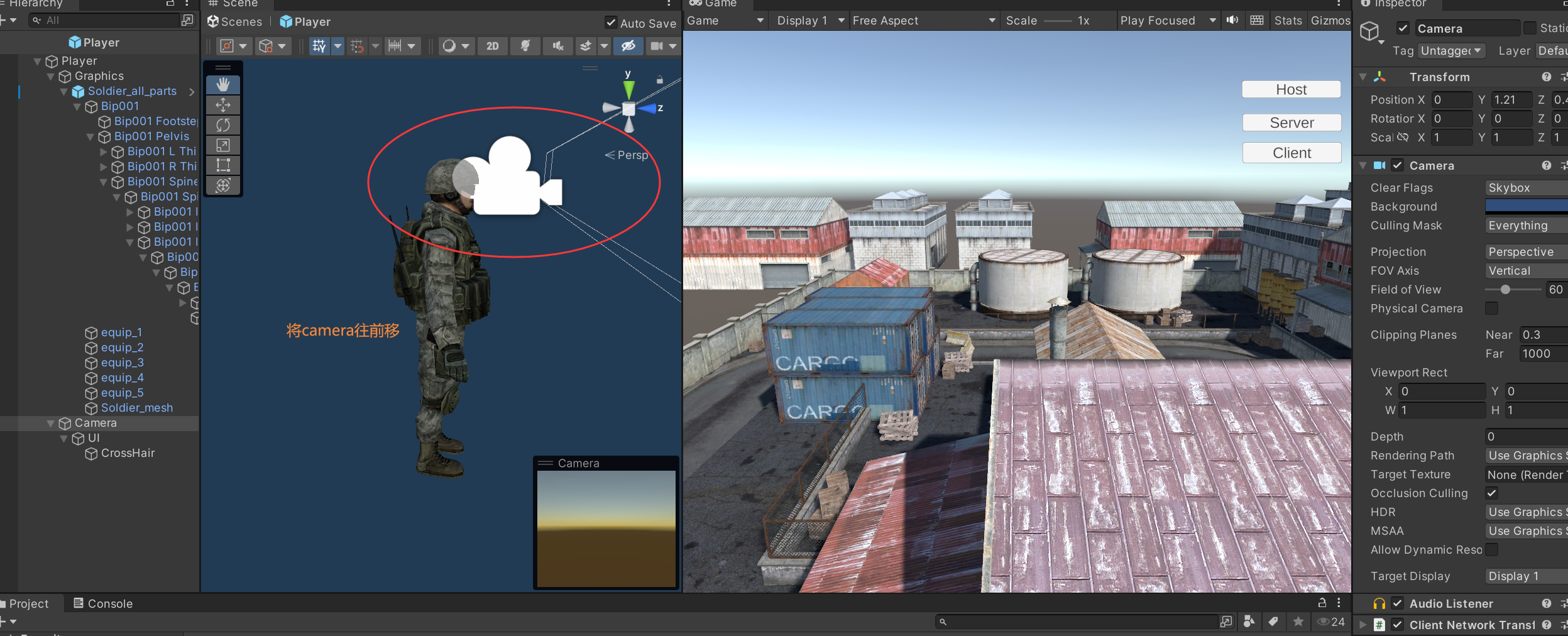Click the Hierarchy search field
This screenshot has height=636, width=1568.
[x=104, y=21]
